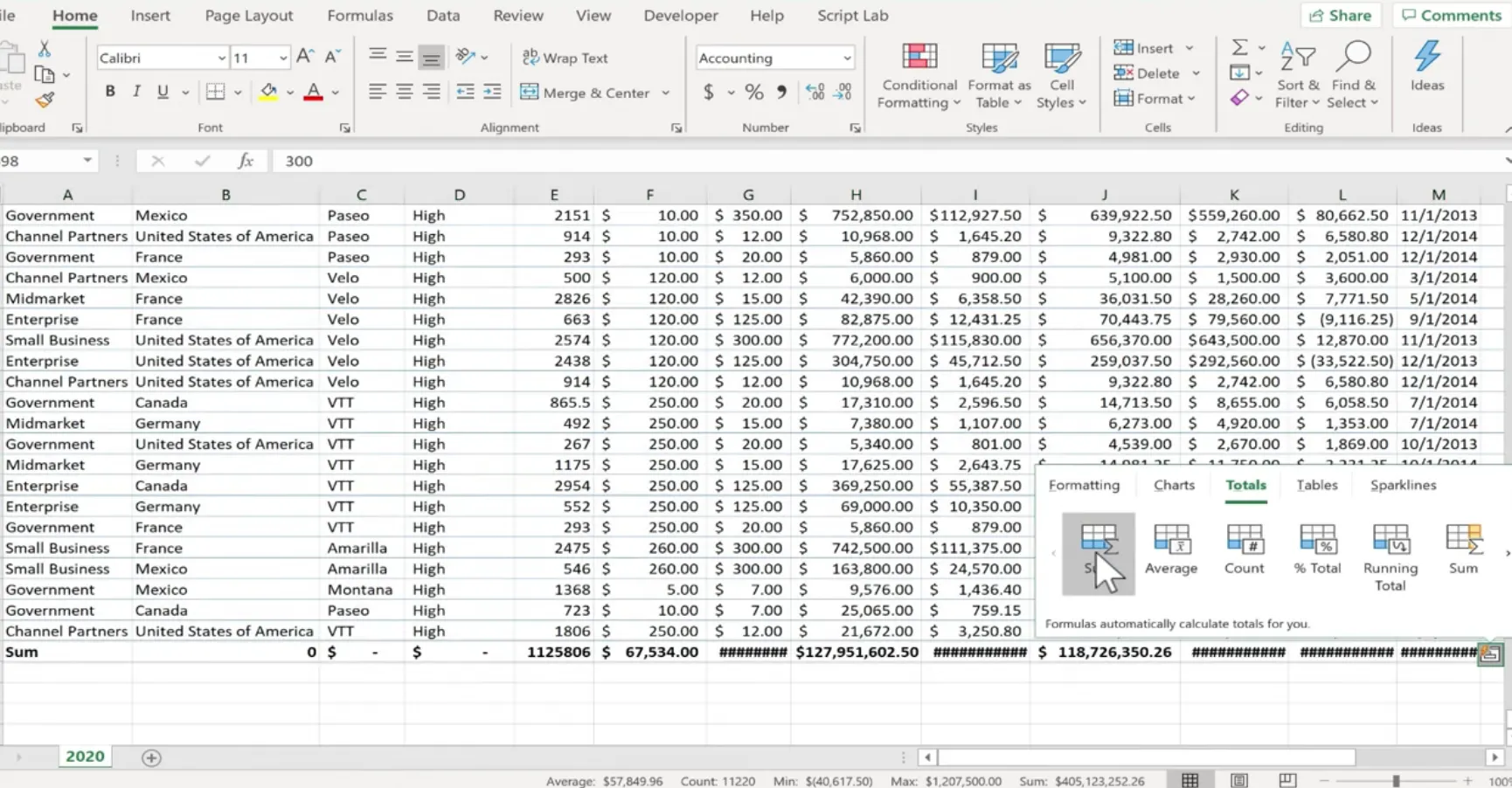This screenshot has width=1512, height=788.
Task: Open the font size dropdown
Action: pos(283,57)
